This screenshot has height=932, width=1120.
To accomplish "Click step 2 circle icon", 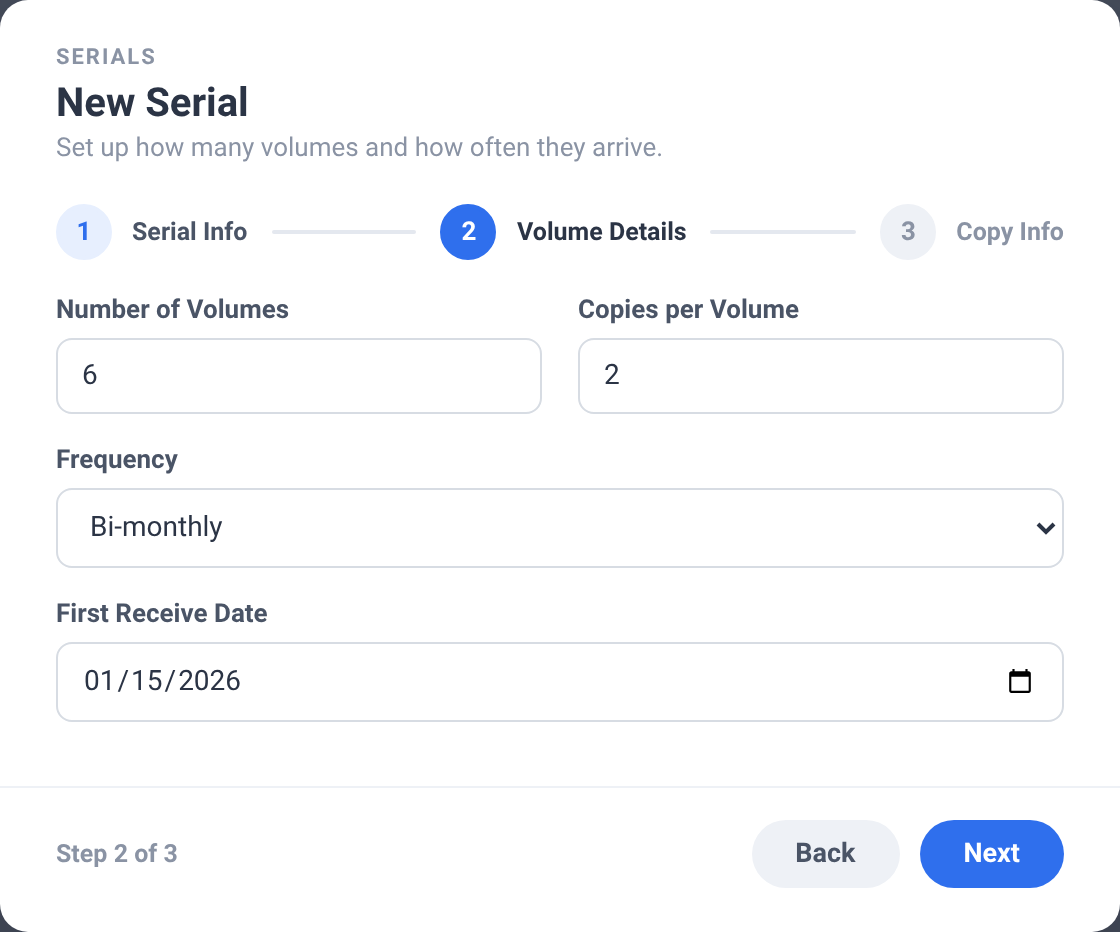I will pos(468,231).
